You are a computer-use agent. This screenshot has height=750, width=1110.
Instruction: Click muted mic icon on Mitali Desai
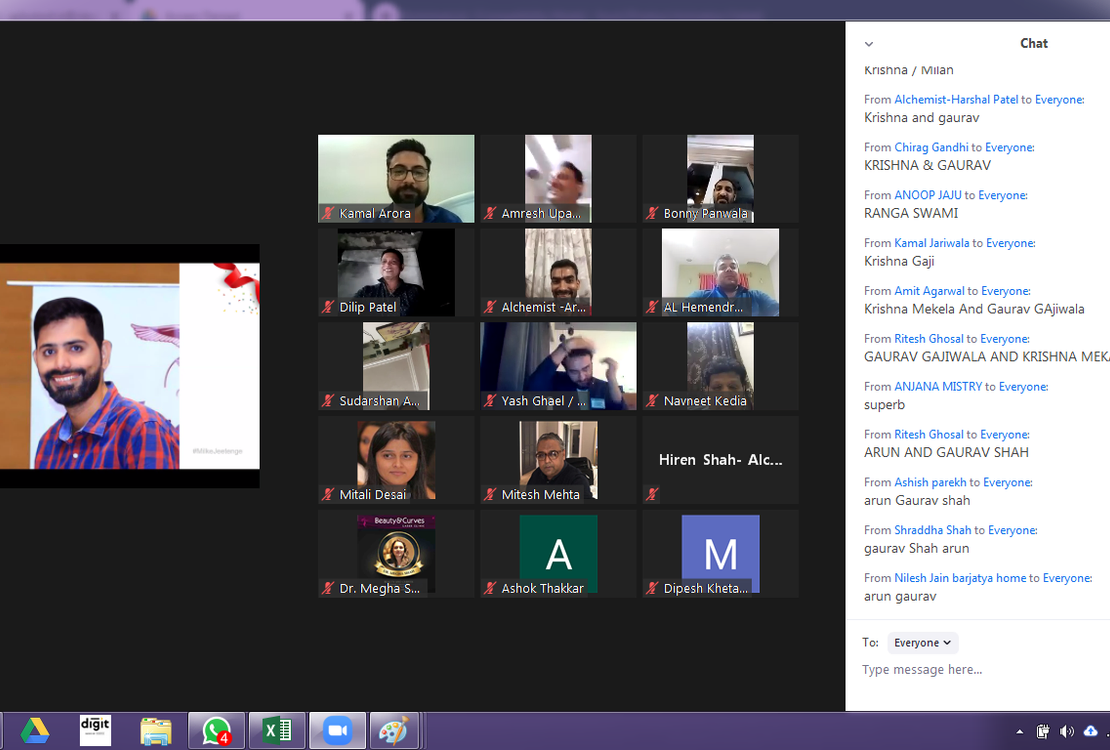pyautogui.click(x=327, y=495)
